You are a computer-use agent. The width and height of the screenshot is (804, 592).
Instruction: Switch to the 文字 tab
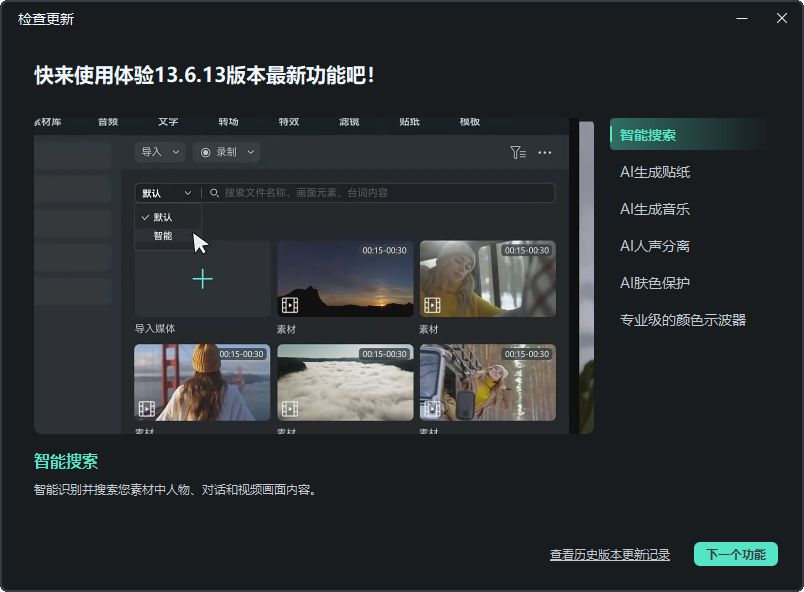168,121
